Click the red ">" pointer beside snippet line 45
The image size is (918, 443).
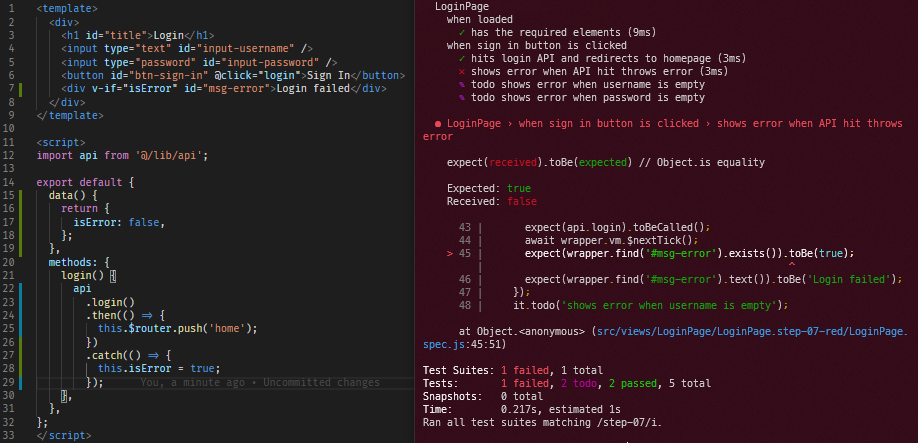(x=450, y=253)
